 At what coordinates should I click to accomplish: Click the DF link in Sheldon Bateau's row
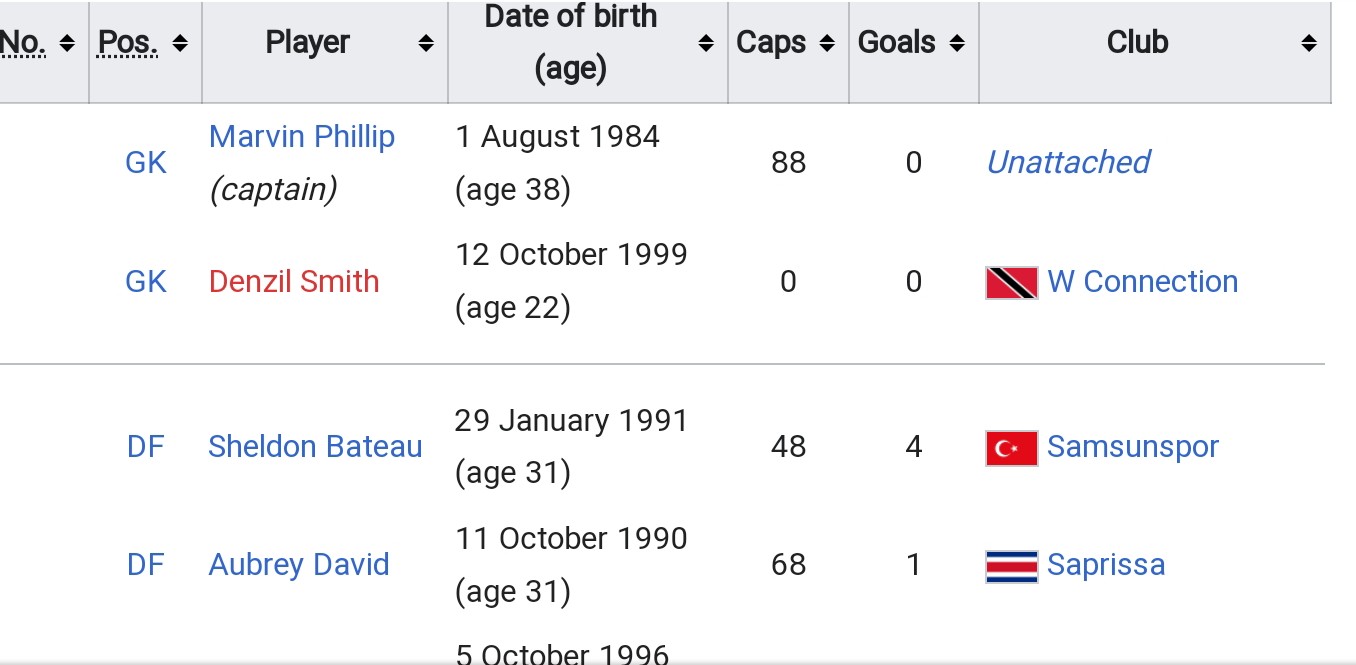tap(146, 447)
